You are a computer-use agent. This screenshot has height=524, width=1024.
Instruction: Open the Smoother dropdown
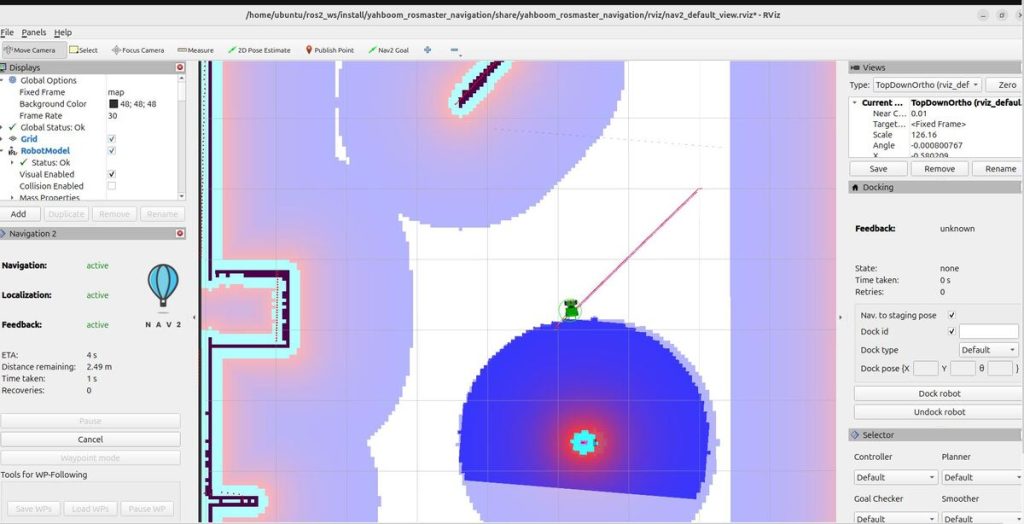click(x=982, y=519)
